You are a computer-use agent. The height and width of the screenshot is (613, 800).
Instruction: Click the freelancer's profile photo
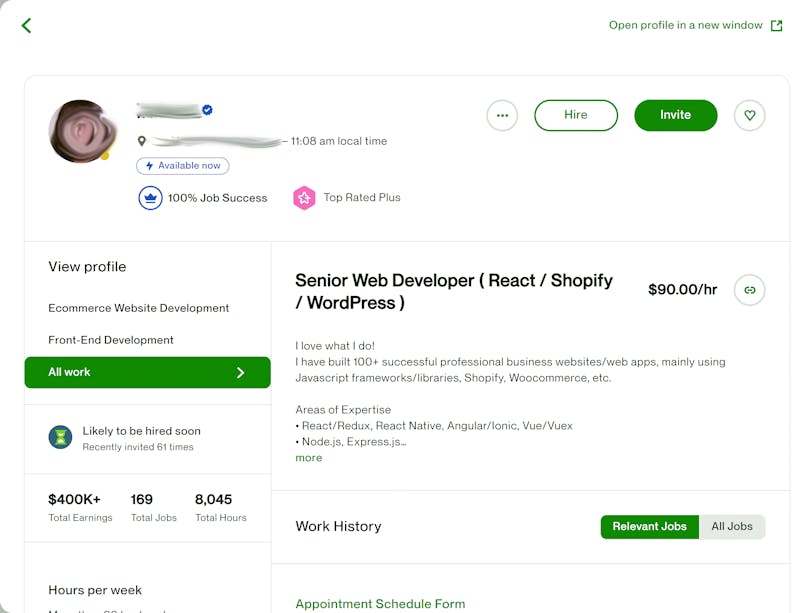(83, 131)
